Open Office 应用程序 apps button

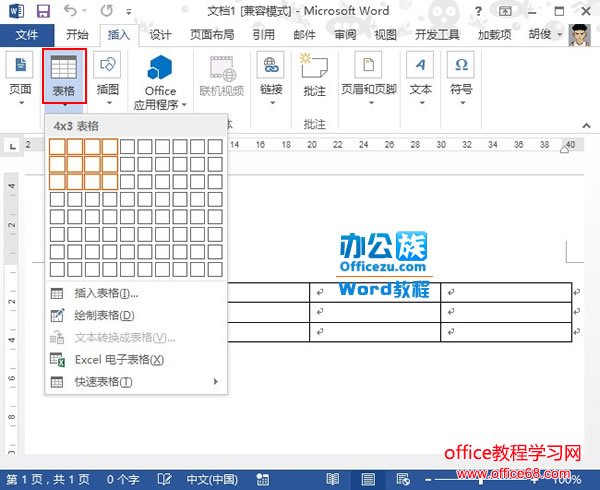tap(160, 82)
